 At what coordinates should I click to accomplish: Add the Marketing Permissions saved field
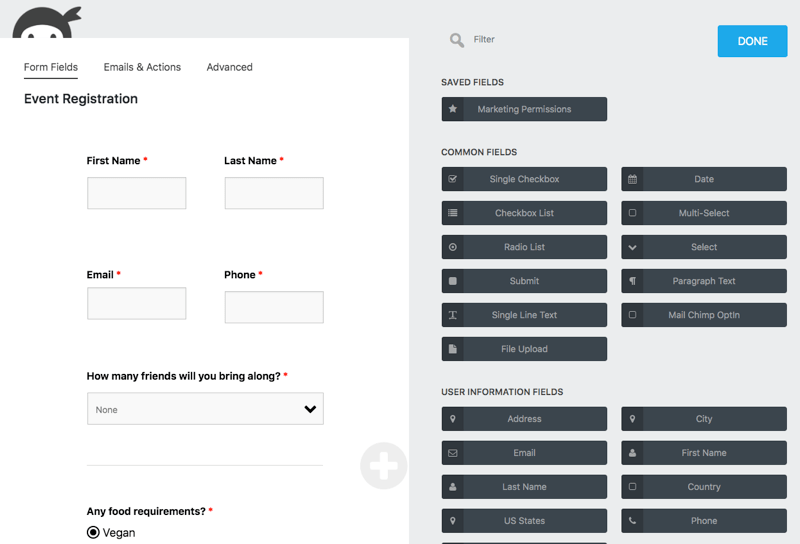click(524, 109)
